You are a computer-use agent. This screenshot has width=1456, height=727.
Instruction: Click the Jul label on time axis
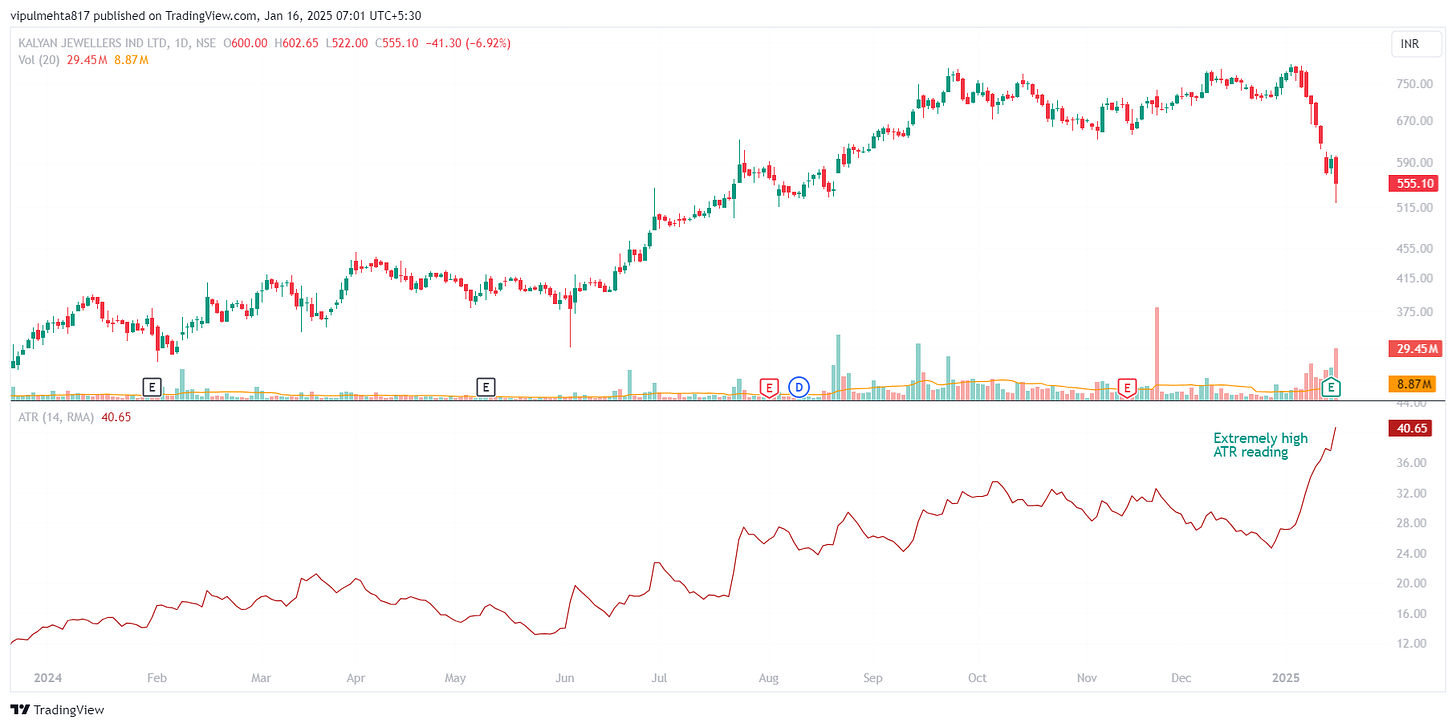click(x=659, y=677)
